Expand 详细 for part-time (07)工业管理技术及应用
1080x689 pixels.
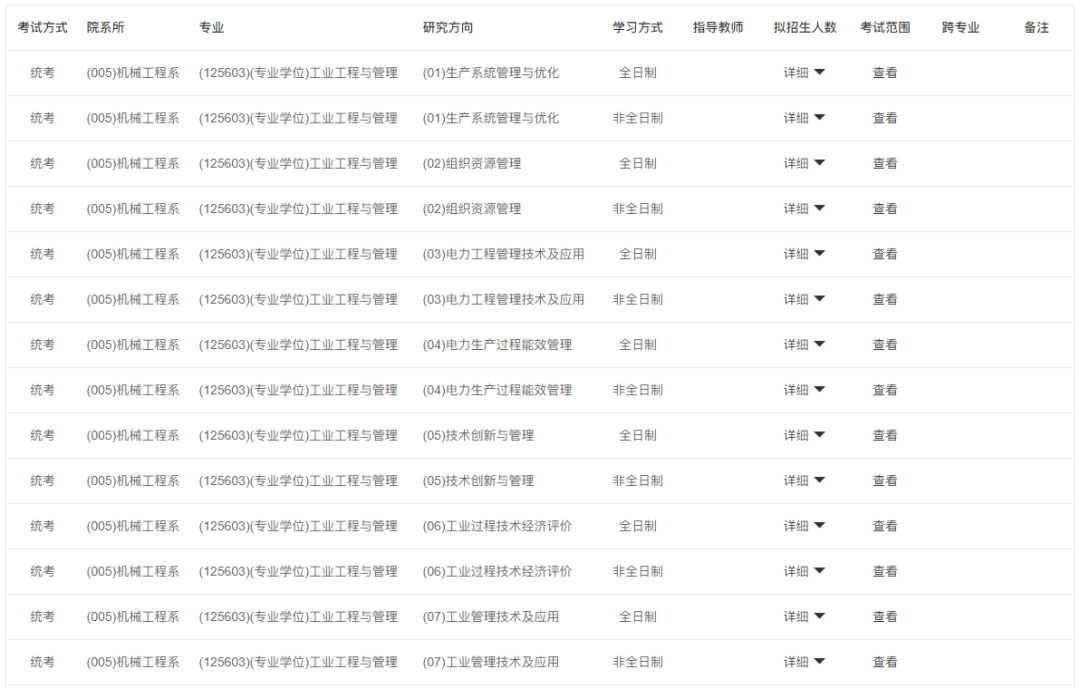click(804, 662)
